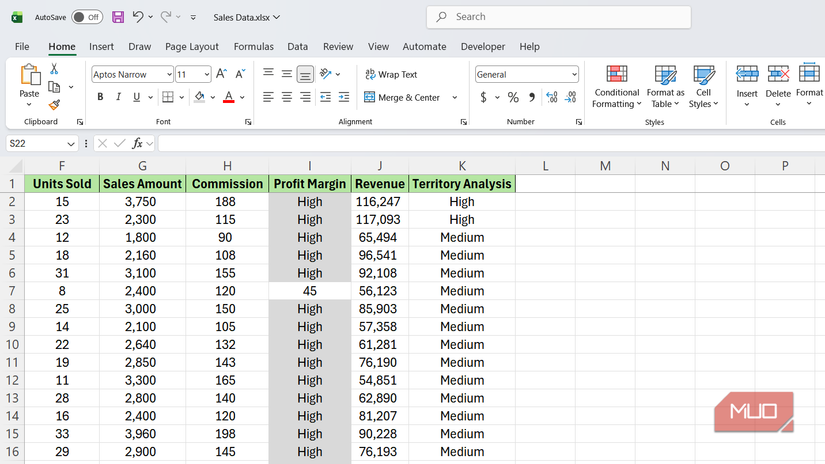Click Increase Decimal icon
The image size is (825, 464).
(x=552, y=97)
